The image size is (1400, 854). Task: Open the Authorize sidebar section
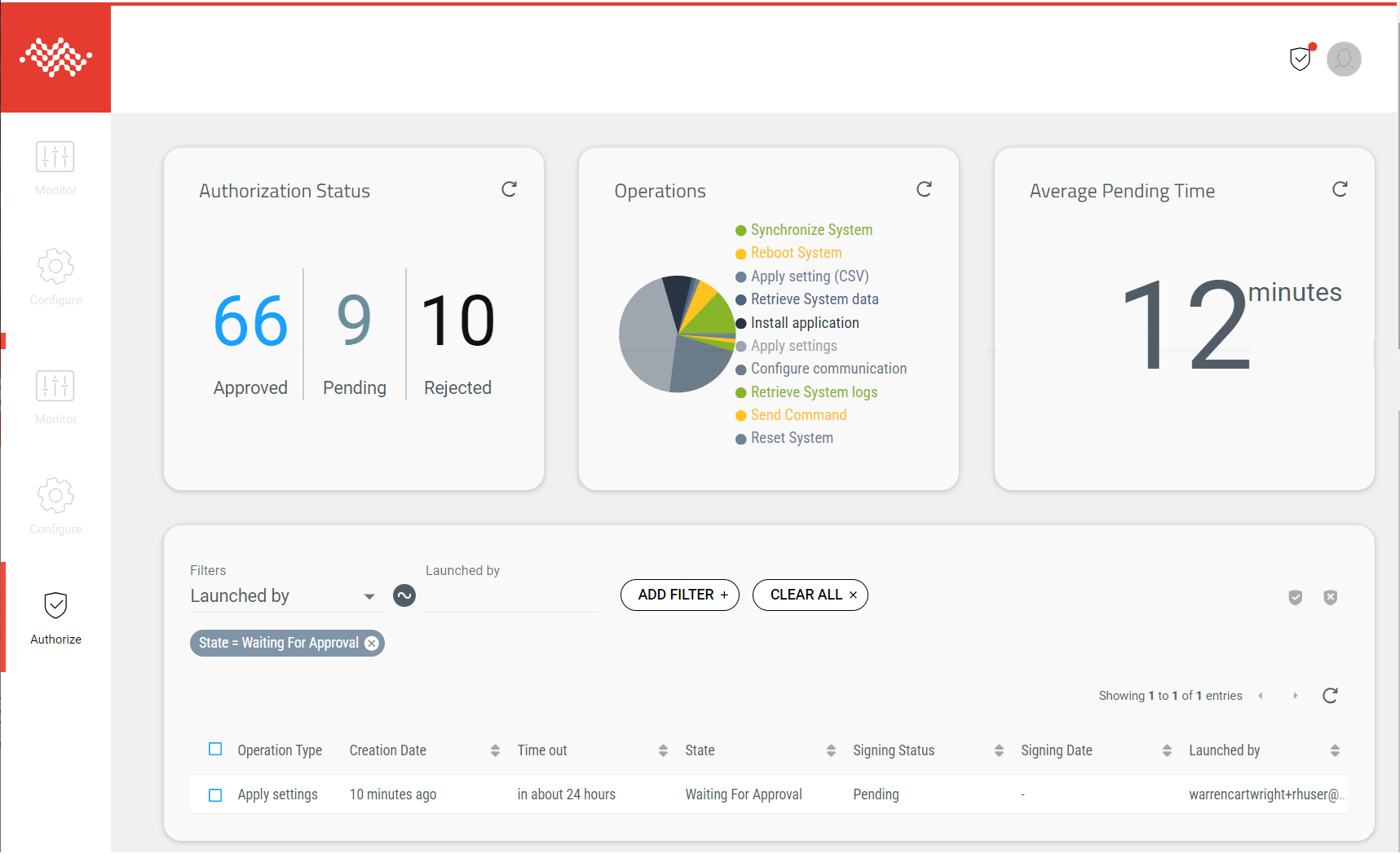click(x=55, y=617)
